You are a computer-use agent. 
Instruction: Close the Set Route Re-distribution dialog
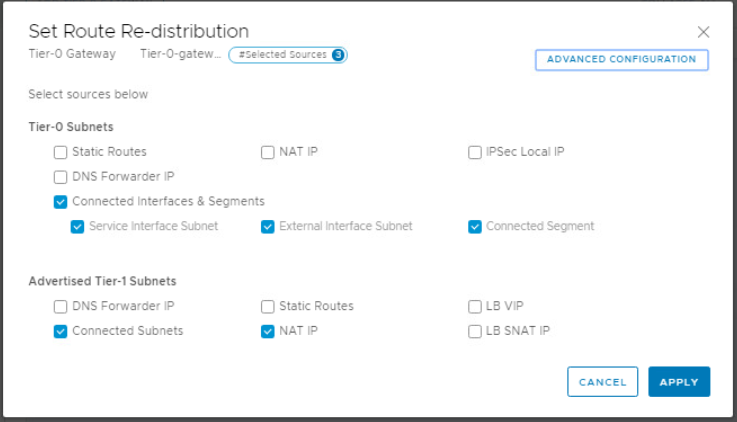pos(703,32)
